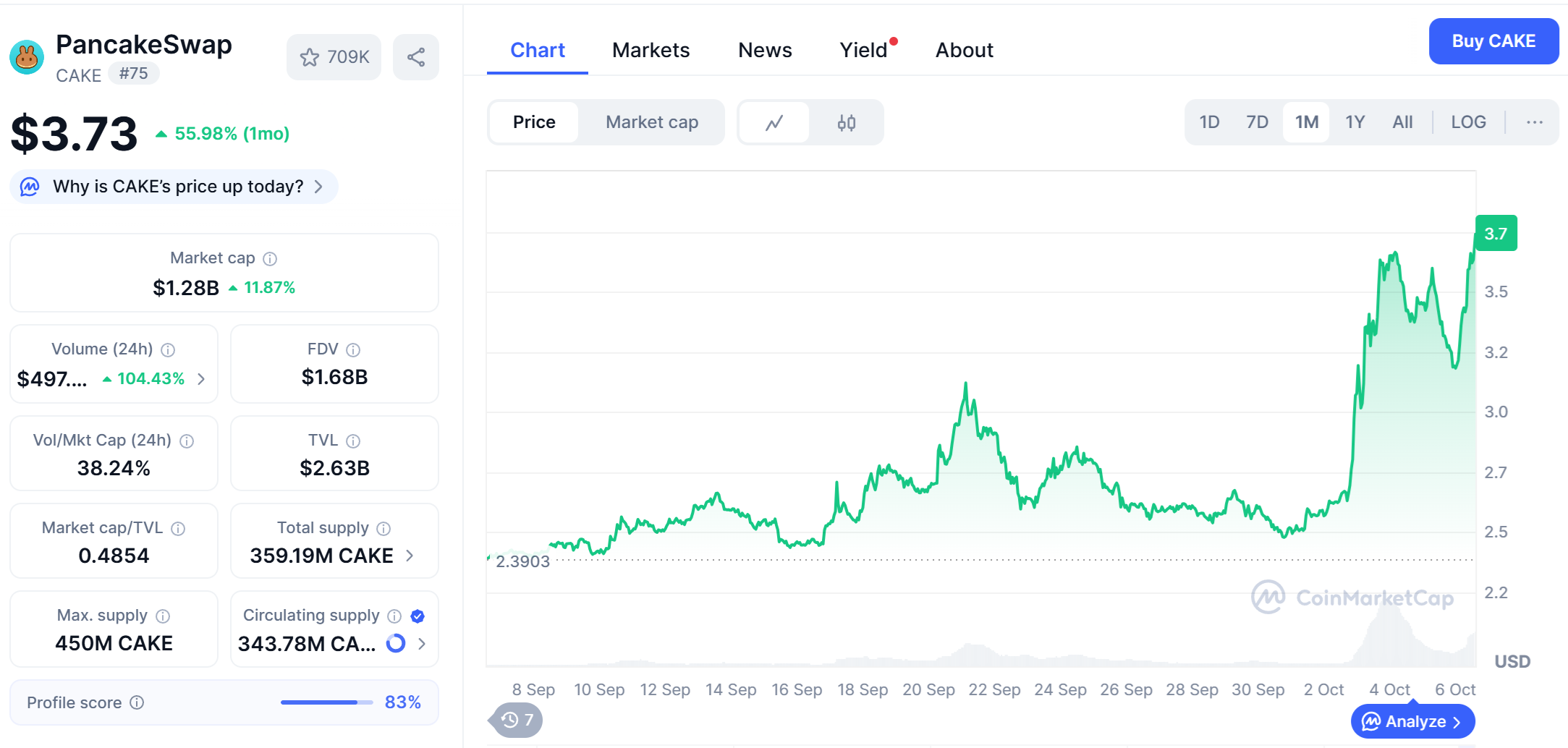The height and width of the screenshot is (748, 1568).
Task: Click the circulating supply verified badge
Action: coord(418,616)
